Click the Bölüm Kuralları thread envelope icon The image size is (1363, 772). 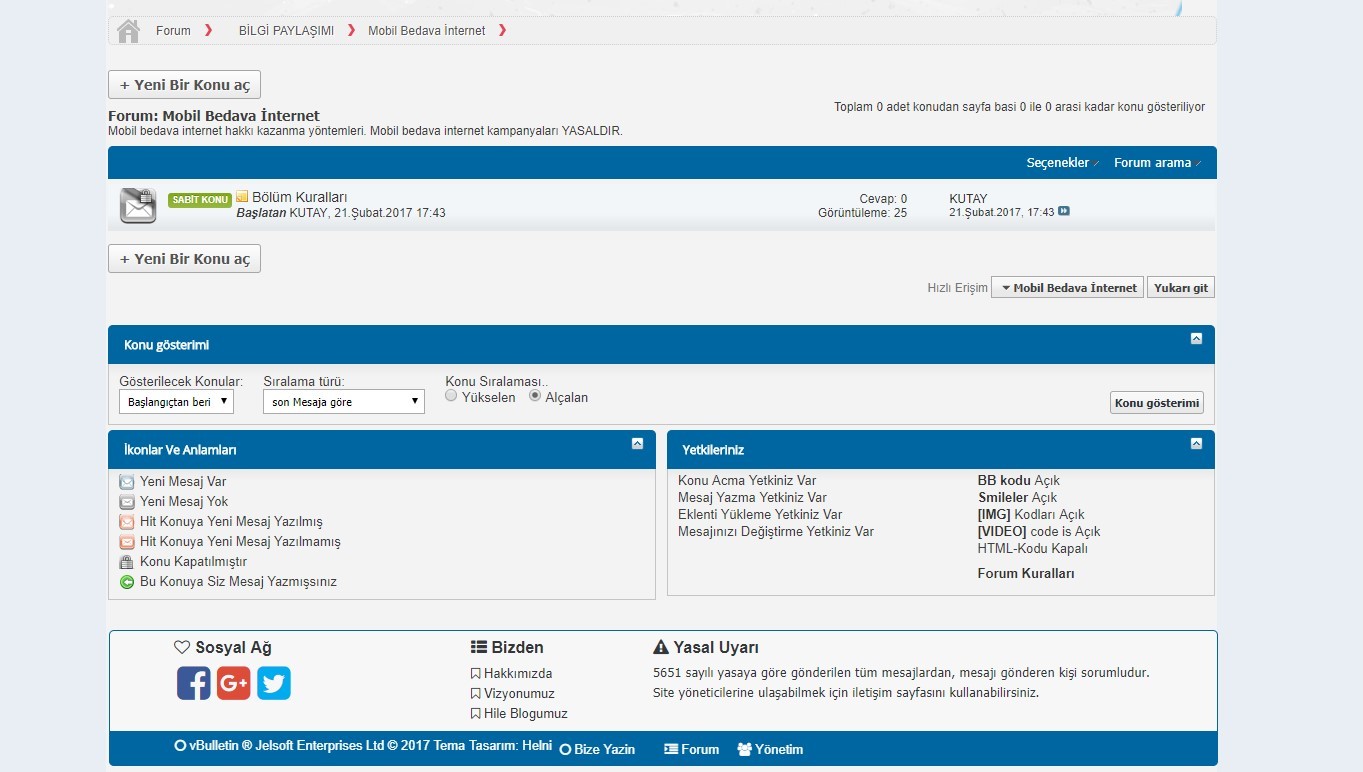point(138,205)
